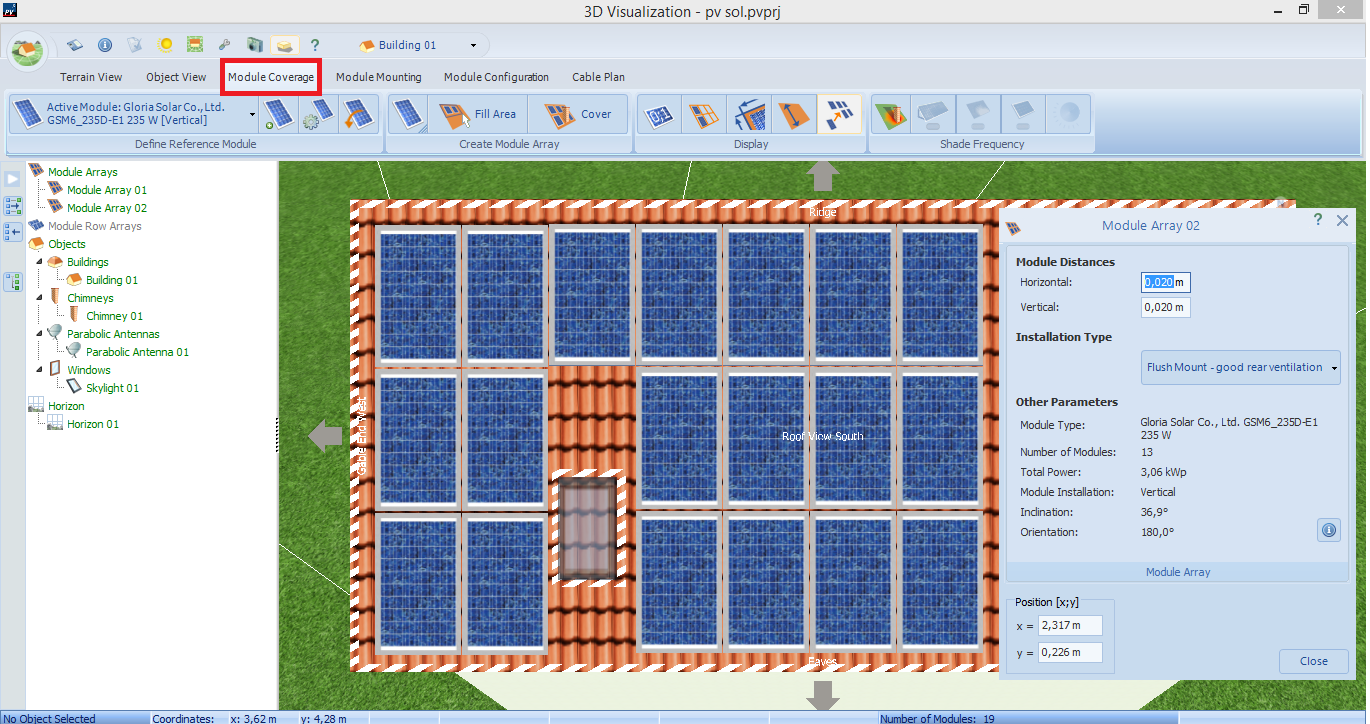This screenshot has width=1370, height=724.
Task: Click the shade frequency heat map icon
Action: pyautogui.click(x=891, y=114)
